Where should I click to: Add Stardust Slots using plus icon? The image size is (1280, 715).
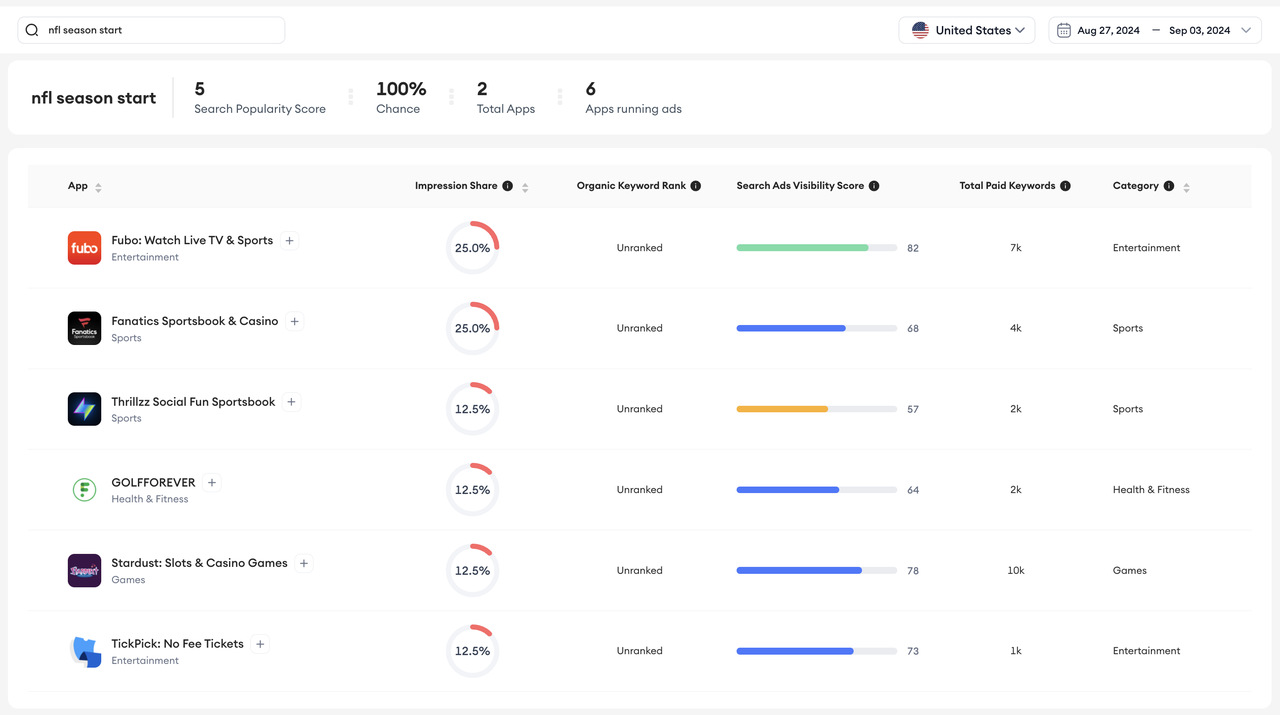click(x=305, y=563)
